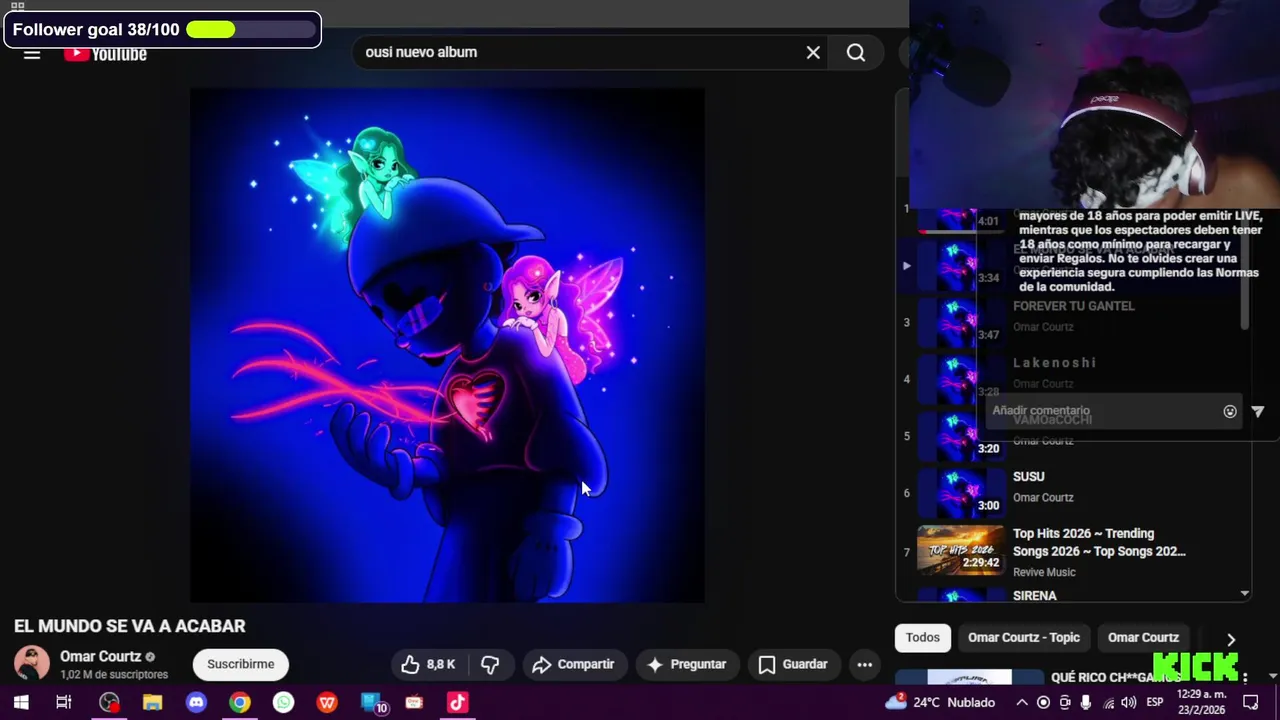Open the Omar Courtz channel name link

click(x=100, y=657)
